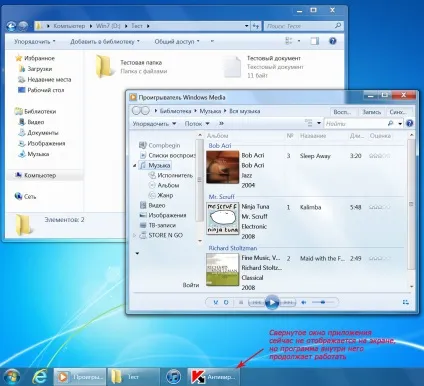Click the Media Player search magnifier icon

pyautogui.click(x=390, y=124)
